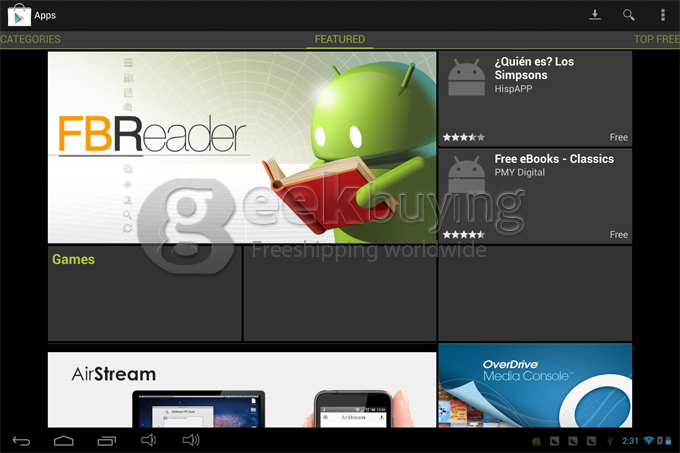The width and height of the screenshot is (680, 453).
Task: Click the 'Apps' title text
Action: (x=45, y=15)
